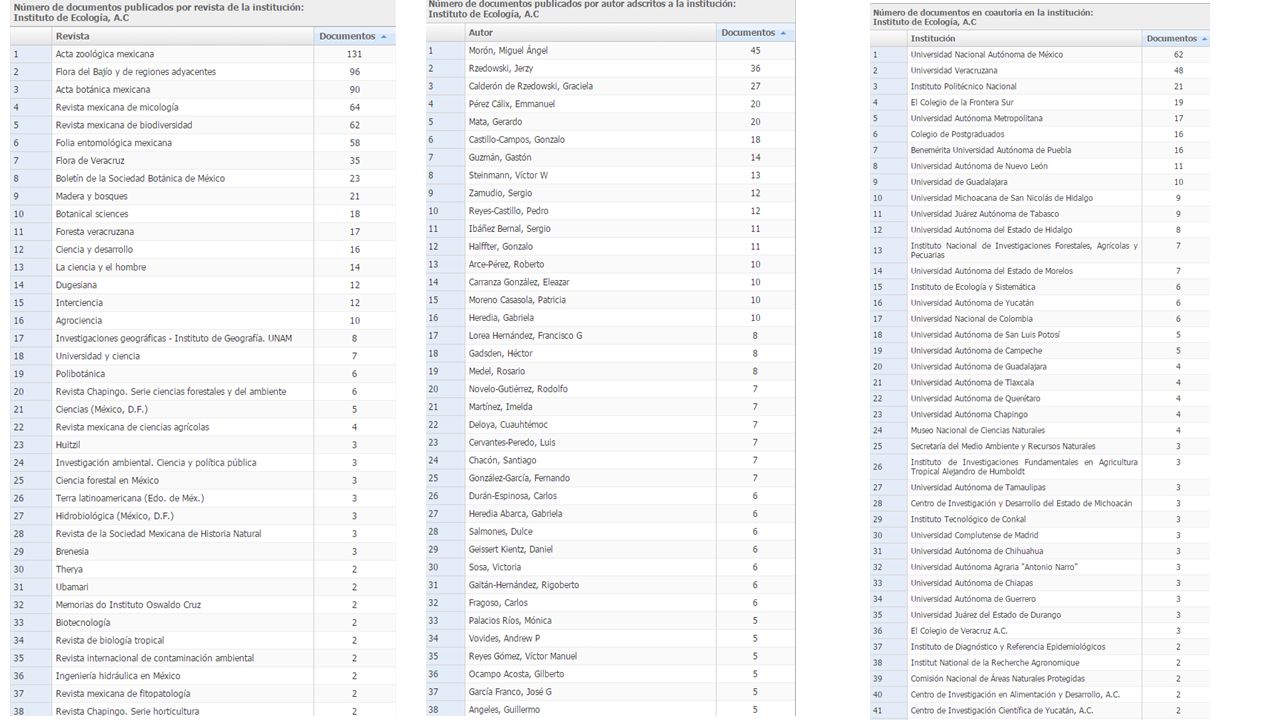The image size is (1280, 720).
Task: Click the Autor column header
Action: point(591,33)
